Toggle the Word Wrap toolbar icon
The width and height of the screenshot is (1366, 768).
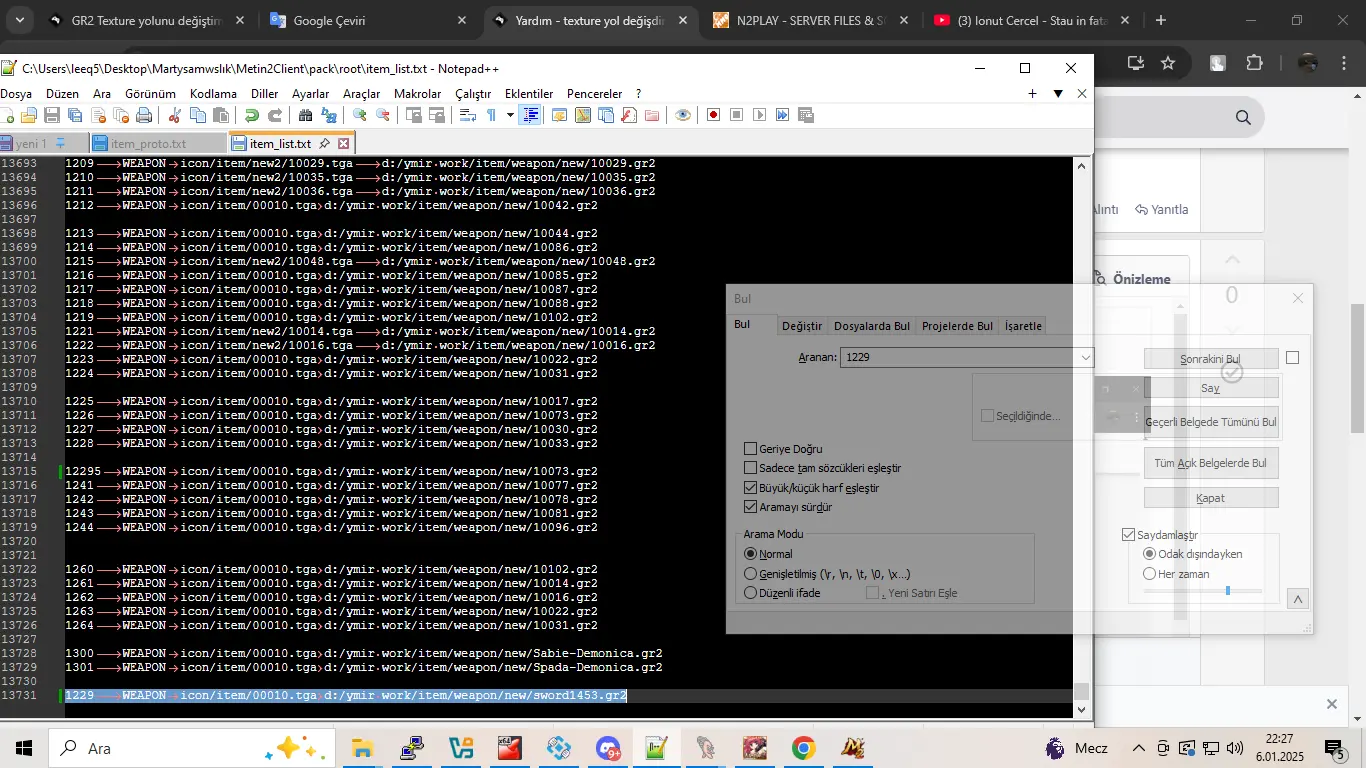click(x=467, y=115)
